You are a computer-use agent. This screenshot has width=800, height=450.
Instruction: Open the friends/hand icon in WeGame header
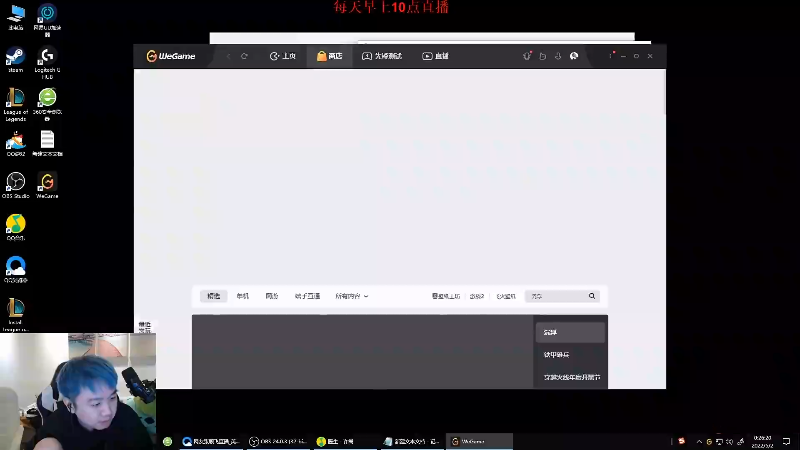pyautogui.click(x=543, y=56)
